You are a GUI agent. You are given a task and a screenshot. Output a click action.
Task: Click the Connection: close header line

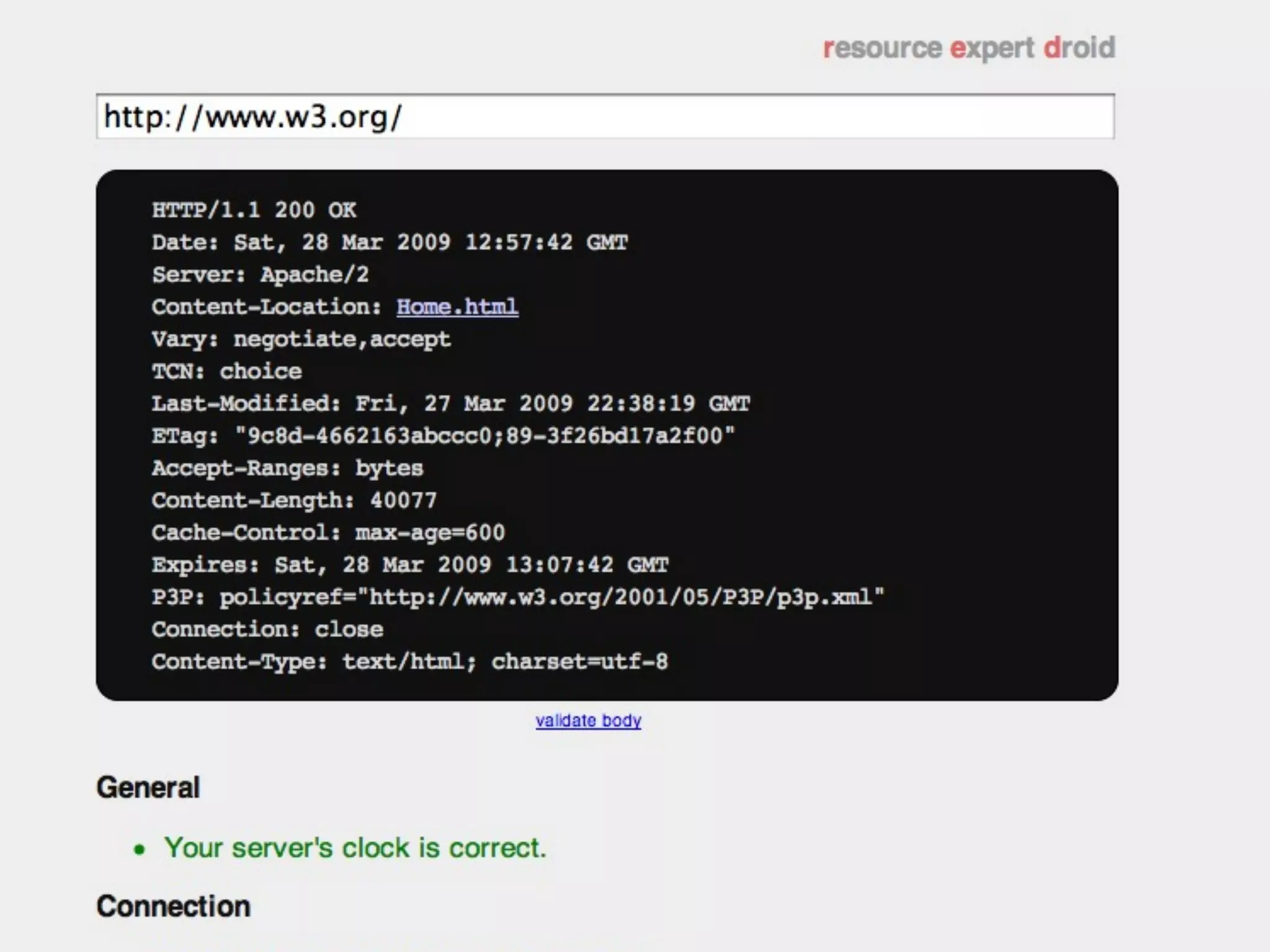pos(267,629)
